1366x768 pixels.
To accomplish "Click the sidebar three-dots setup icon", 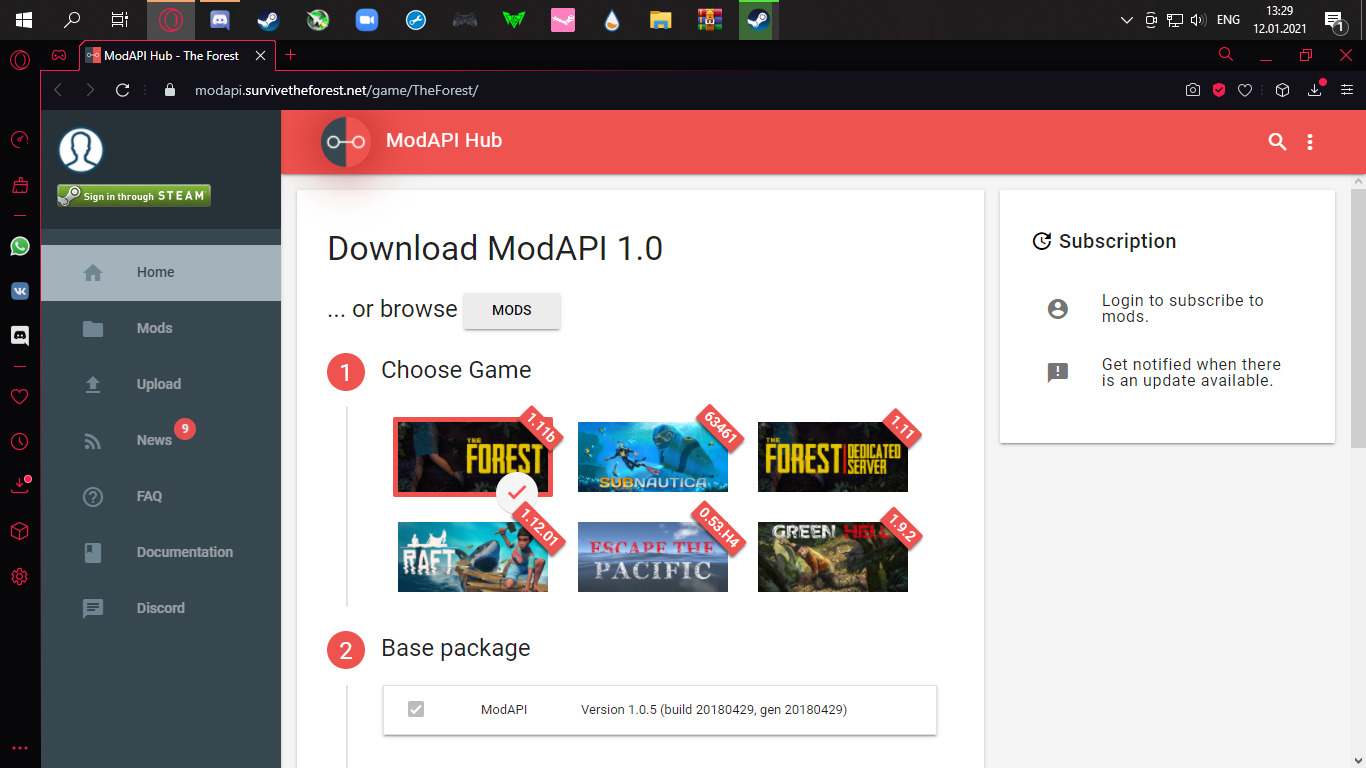I will click(19, 748).
